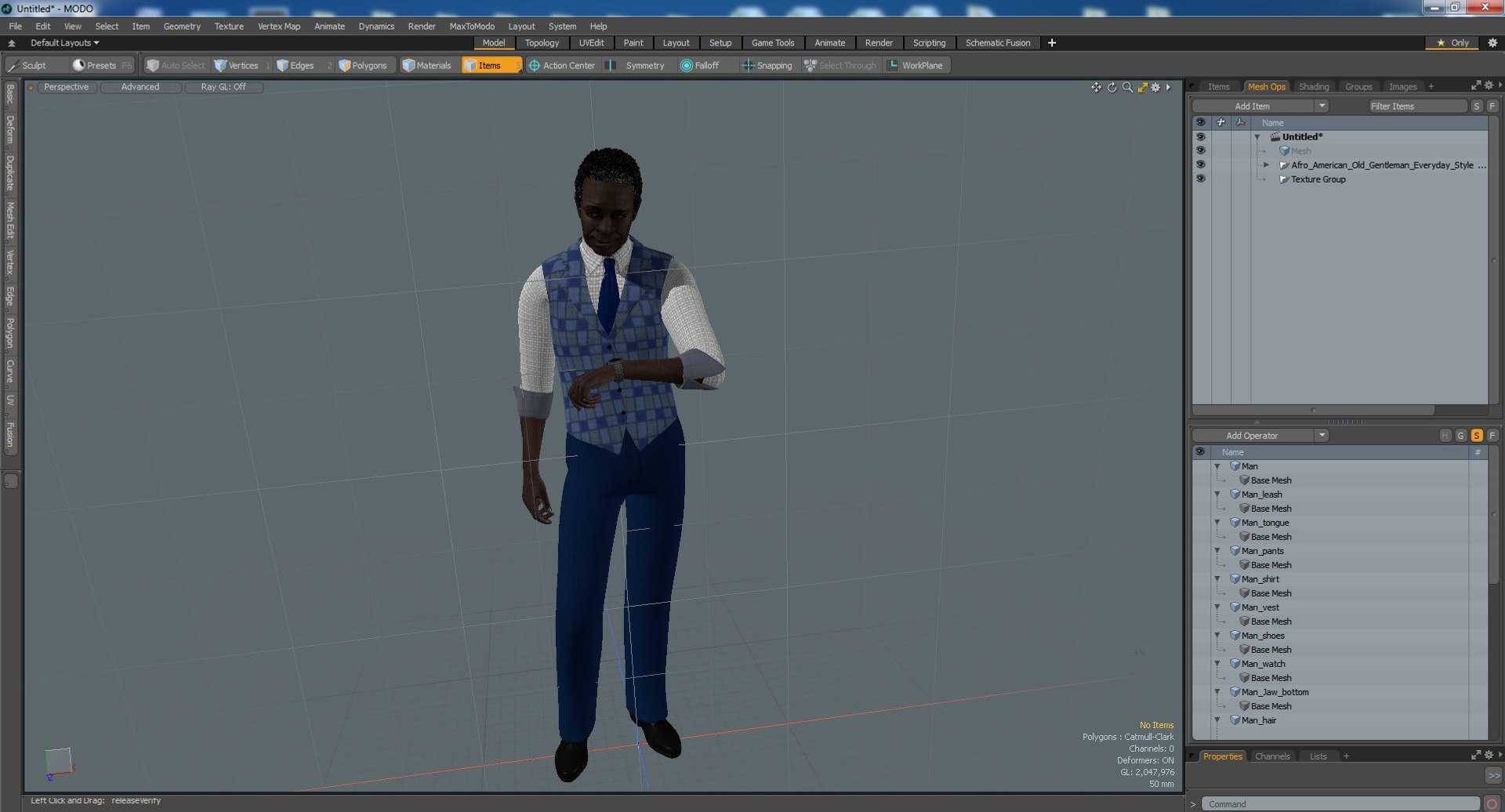The image size is (1505, 812).
Task: Click the Add Operator button
Action: click(1253, 436)
